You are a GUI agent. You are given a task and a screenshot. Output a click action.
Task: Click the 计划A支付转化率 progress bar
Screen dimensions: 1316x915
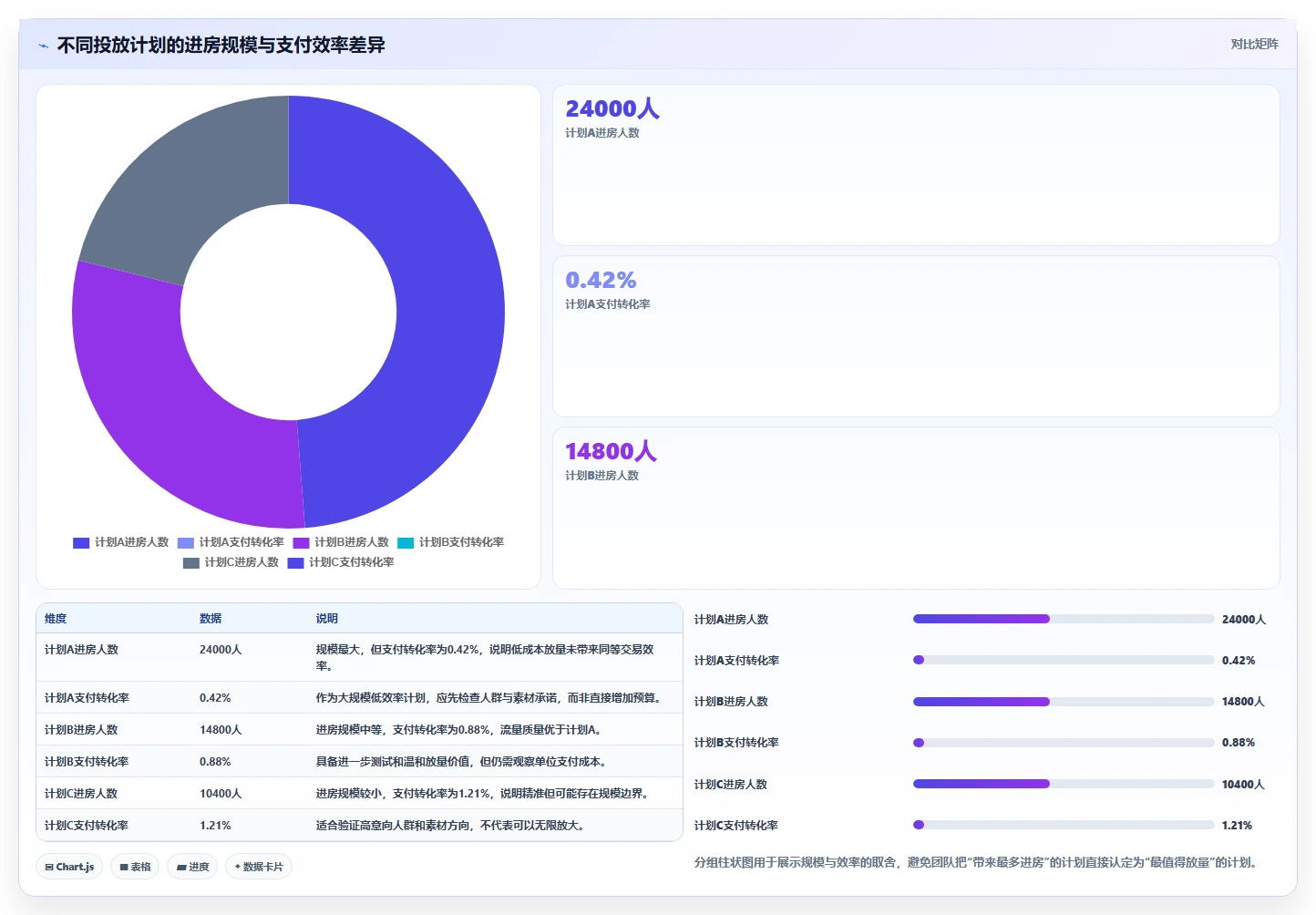(1064, 660)
